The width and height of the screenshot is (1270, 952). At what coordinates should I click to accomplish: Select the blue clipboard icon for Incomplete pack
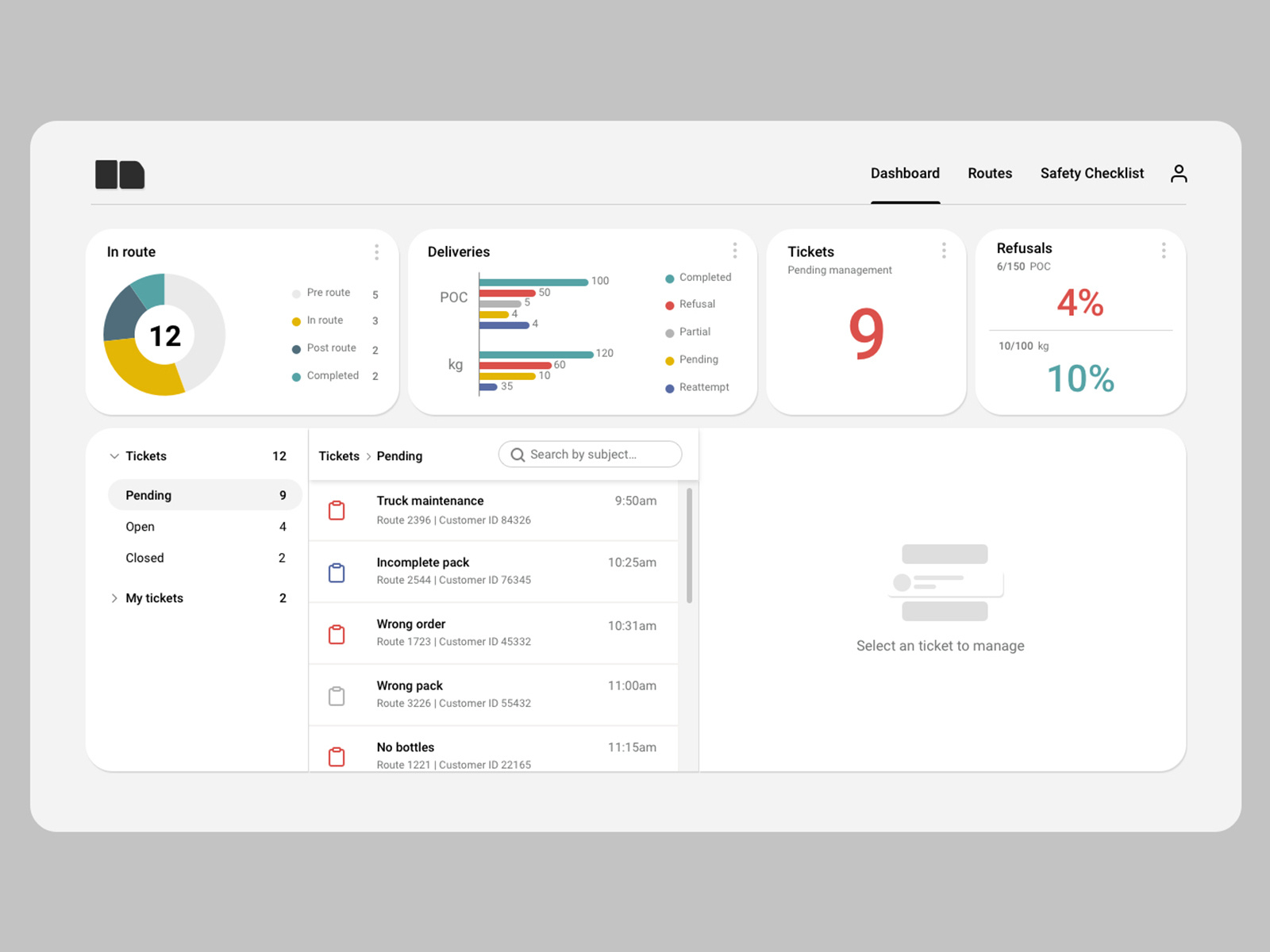tap(337, 572)
